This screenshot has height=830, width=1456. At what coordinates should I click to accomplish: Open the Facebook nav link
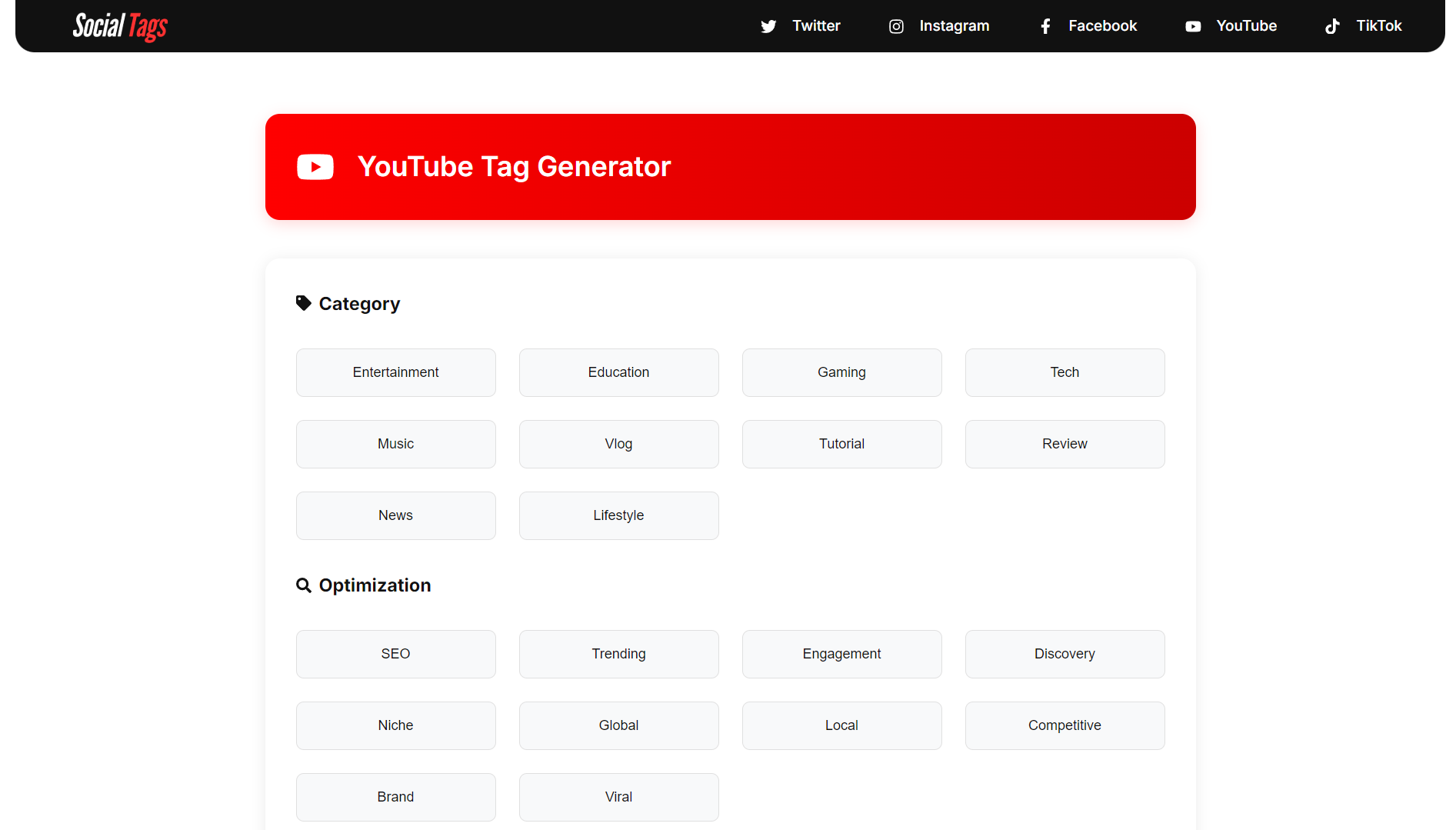pos(1088,26)
